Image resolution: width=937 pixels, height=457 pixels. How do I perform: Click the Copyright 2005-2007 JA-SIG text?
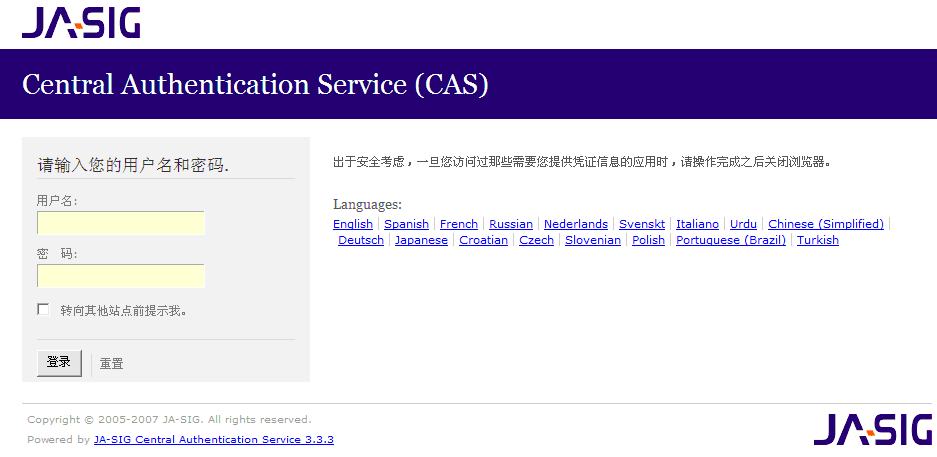169,419
